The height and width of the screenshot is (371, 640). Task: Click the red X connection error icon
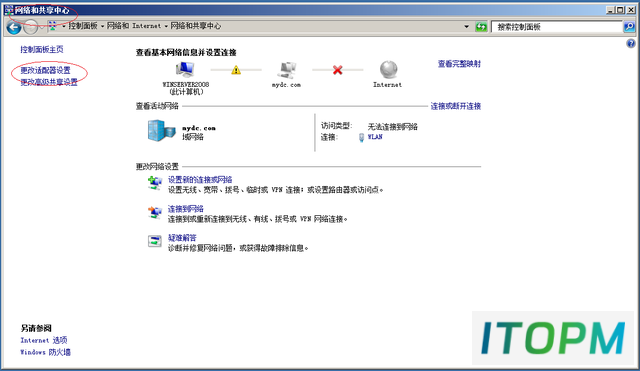(x=337, y=70)
